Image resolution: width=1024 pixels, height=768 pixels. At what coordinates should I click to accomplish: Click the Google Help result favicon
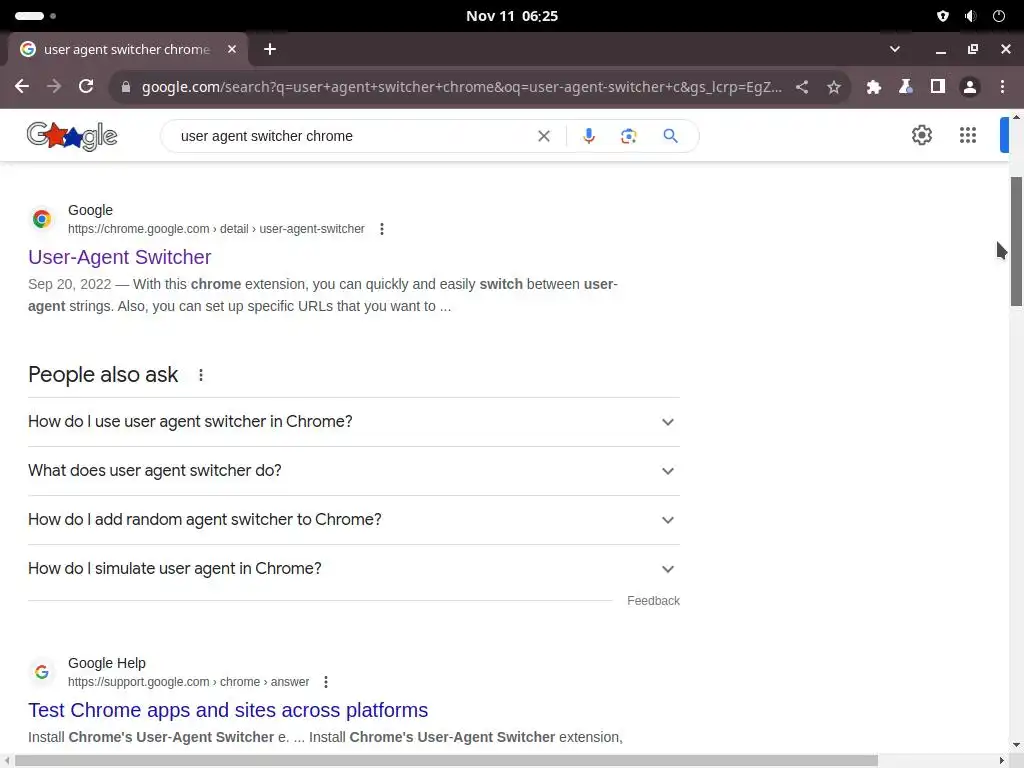tap(42, 671)
